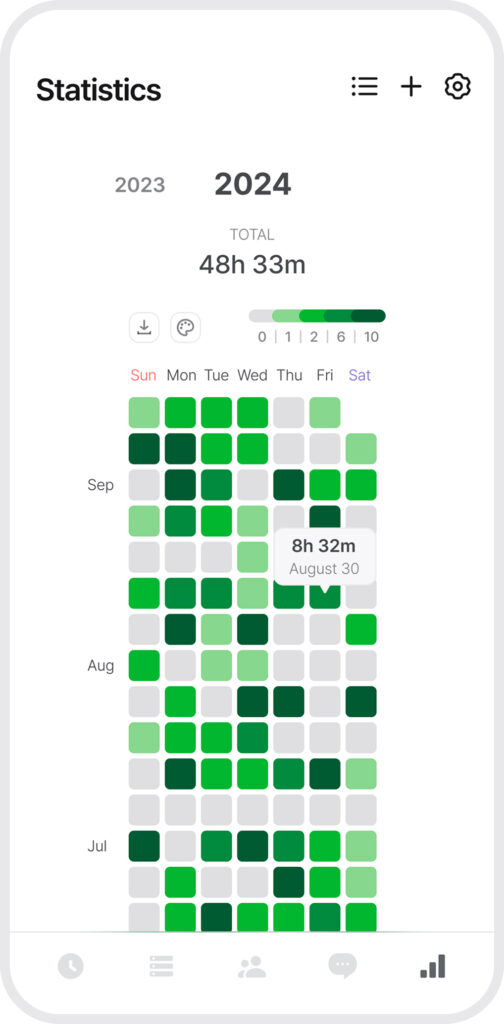Click the lightest green legend segment
504x1024 pixels.
tap(286, 316)
